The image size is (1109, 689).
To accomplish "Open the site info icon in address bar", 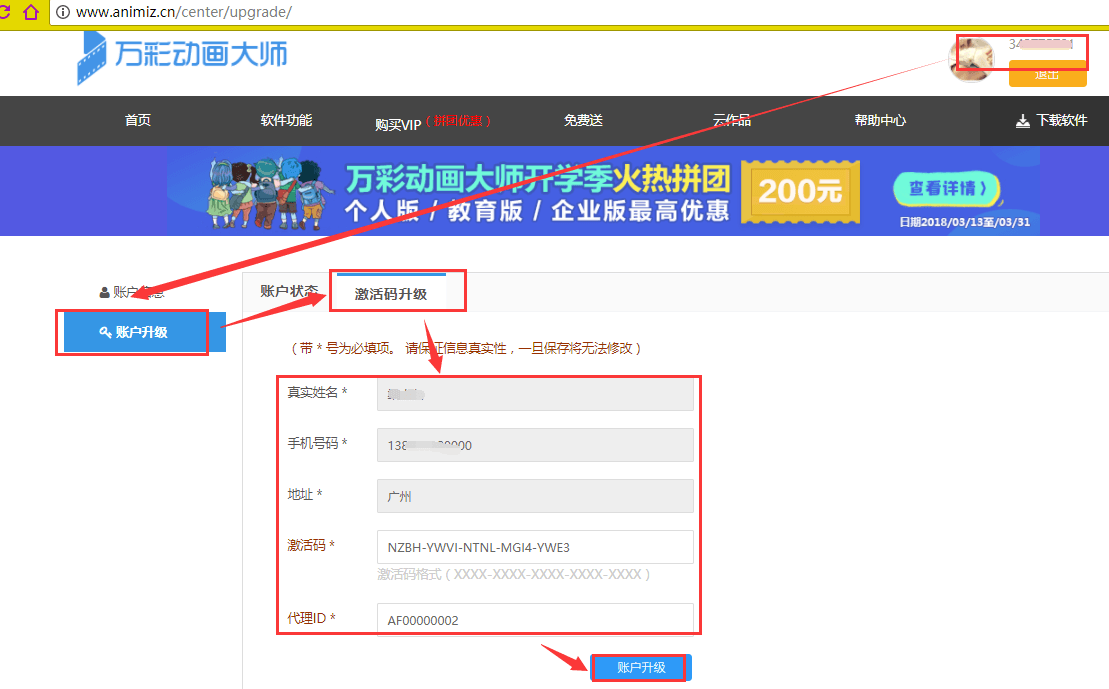I will tap(63, 12).
